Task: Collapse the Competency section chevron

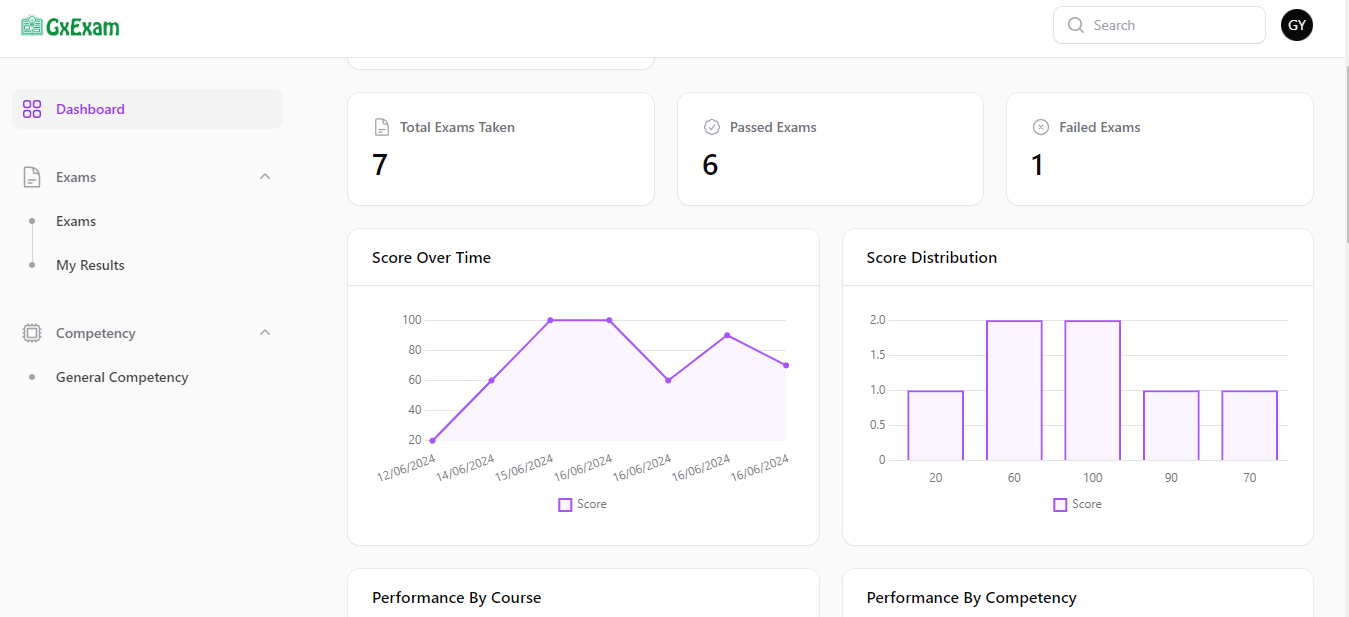Action: (264, 332)
